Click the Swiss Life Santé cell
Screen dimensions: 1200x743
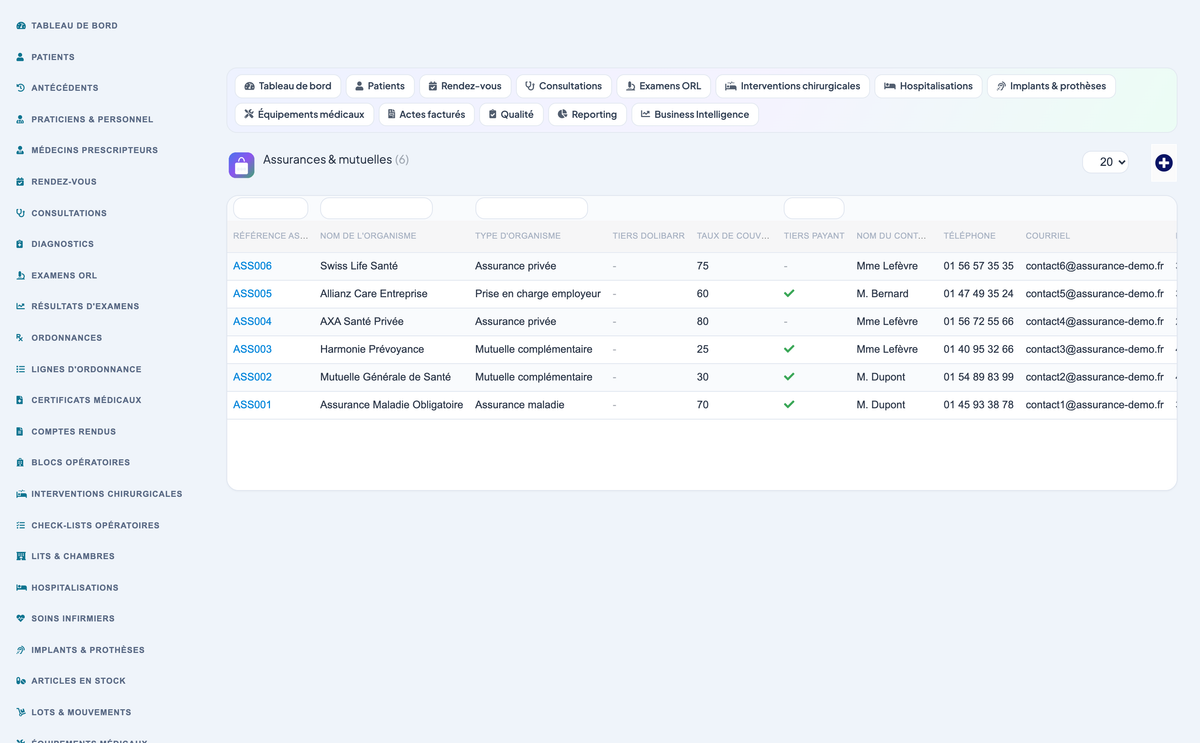[359, 266]
